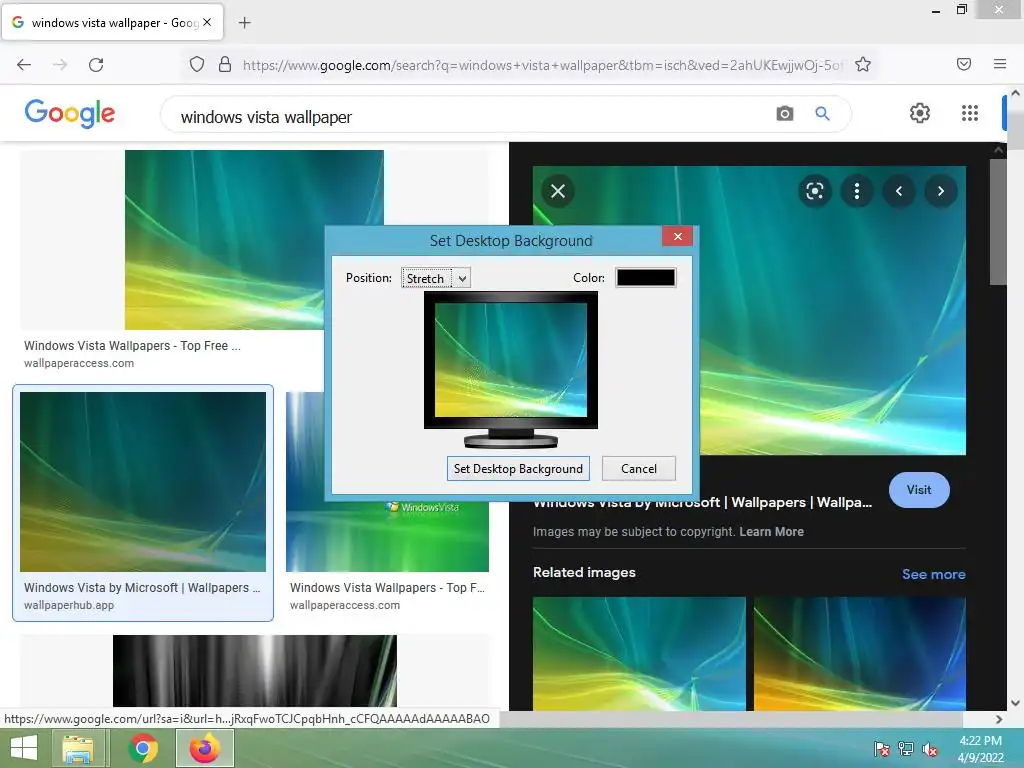This screenshot has width=1024, height=768.
Task: Click the Google logo
Action: [x=70, y=114]
